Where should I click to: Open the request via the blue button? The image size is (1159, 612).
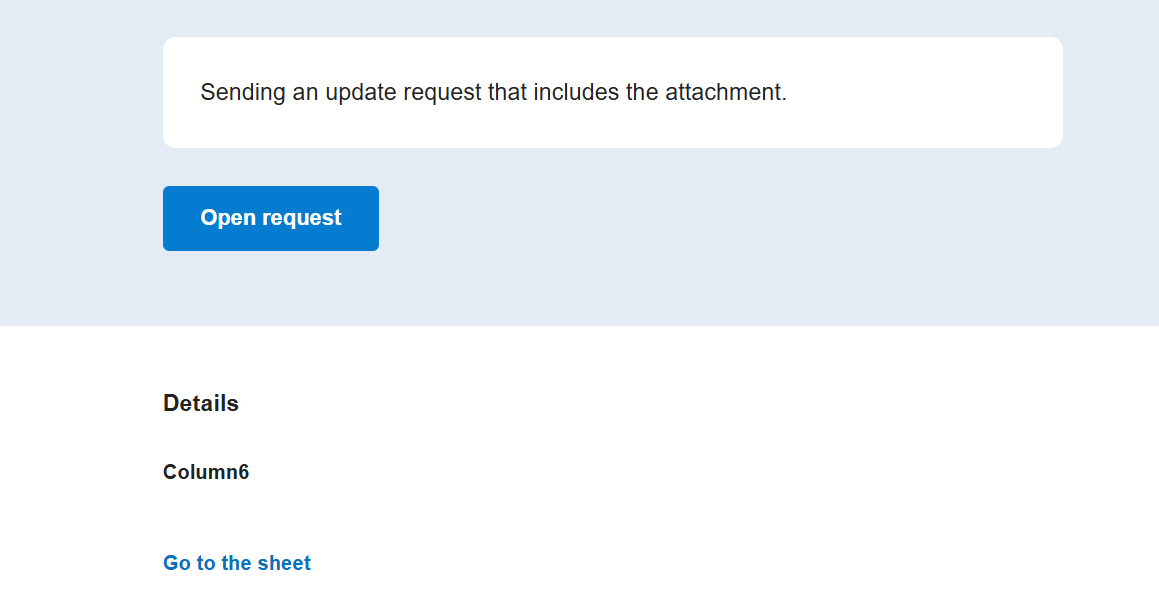[271, 218]
